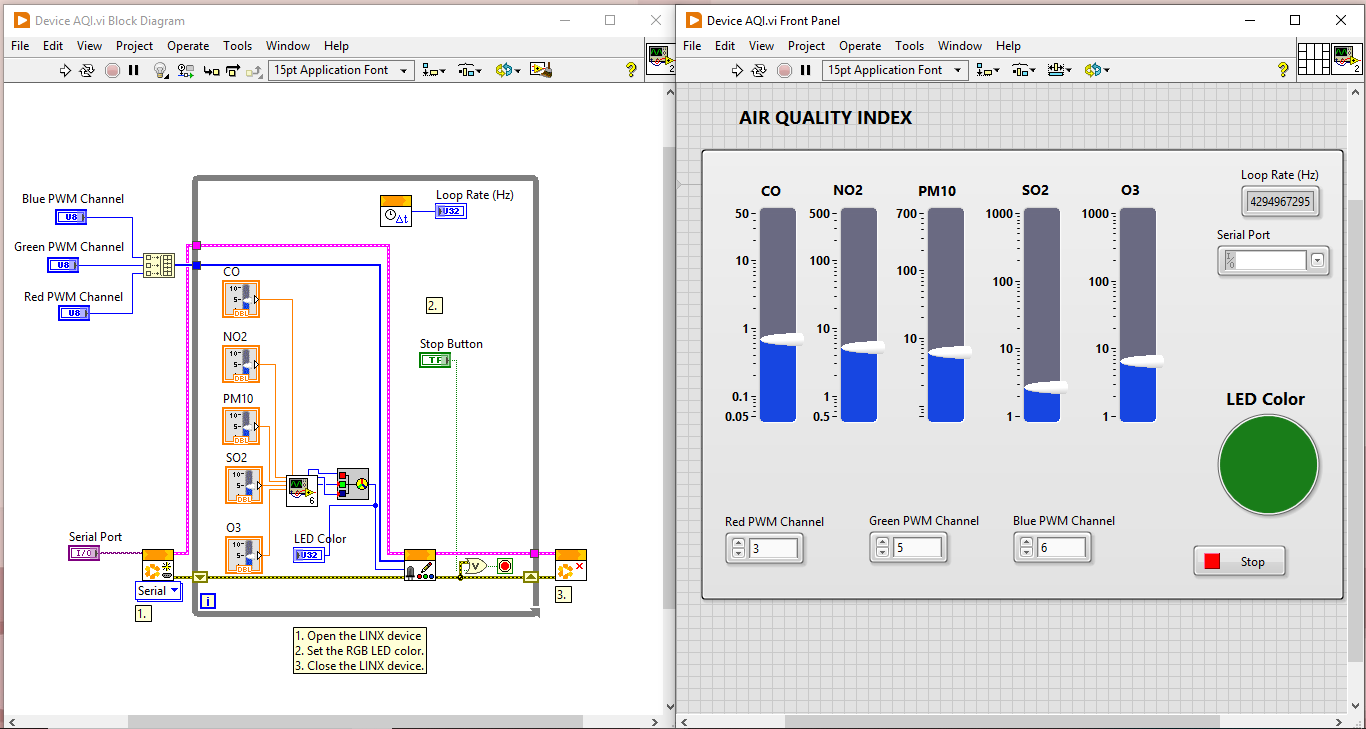
Task: Open Tools menu in Block Diagram window
Action: point(237,46)
